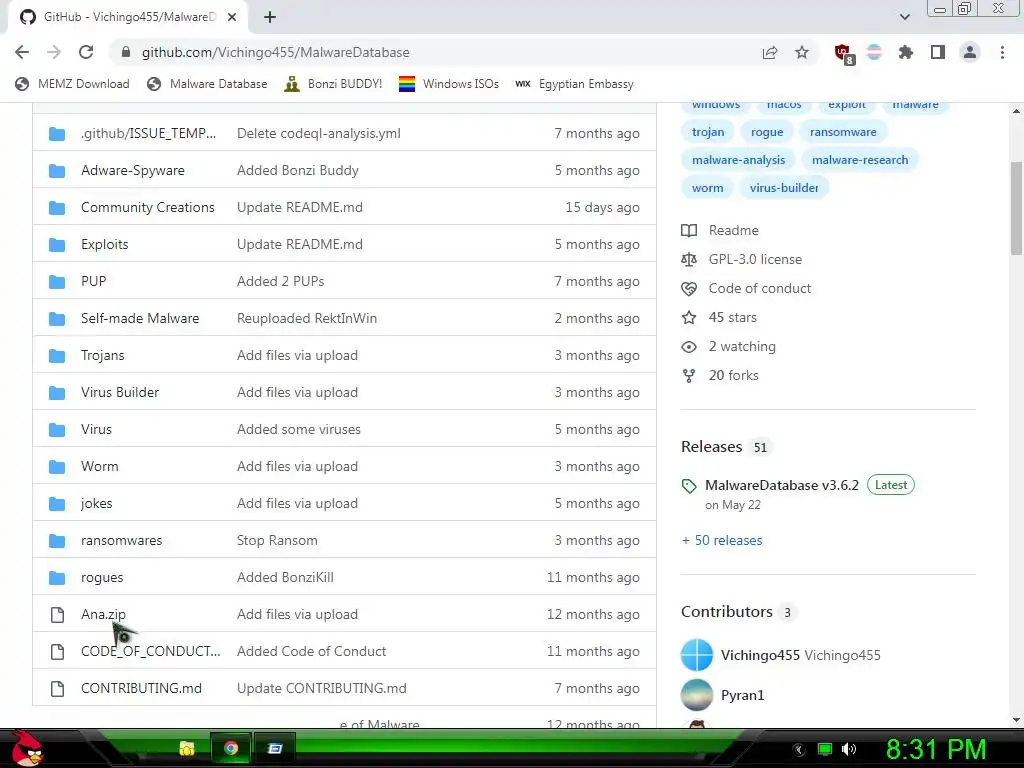The height and width of the screenshot is (768, 1024).
Task: Mute sound via taskbar speaker icon
Action: 848,749
